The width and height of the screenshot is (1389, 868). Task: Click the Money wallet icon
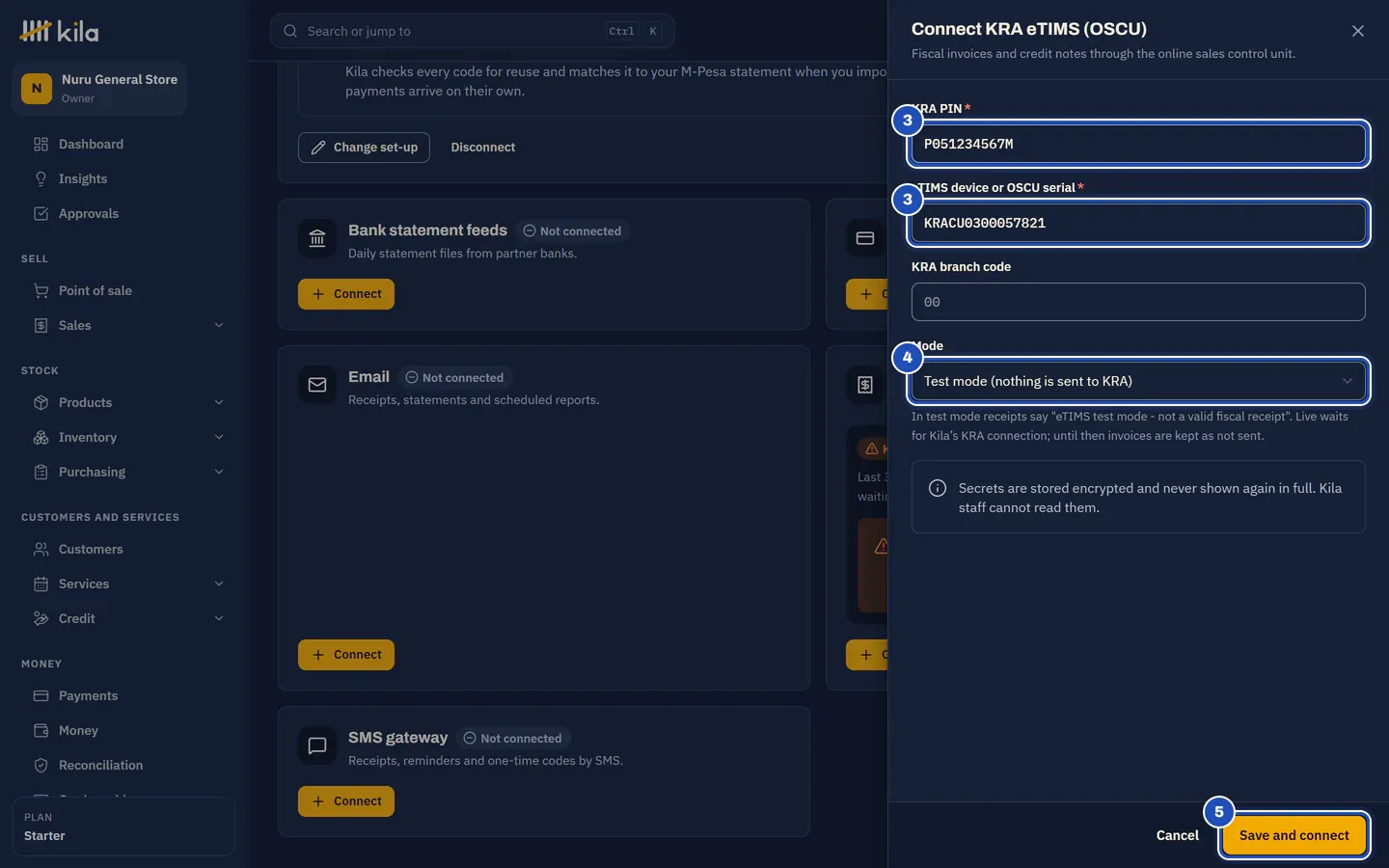[41, 730]
